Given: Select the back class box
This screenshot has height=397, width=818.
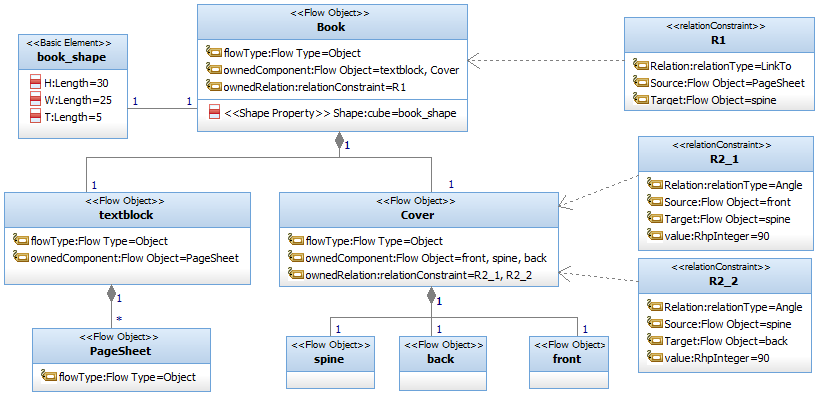Looking at the screenshot, I should point(442,363).
